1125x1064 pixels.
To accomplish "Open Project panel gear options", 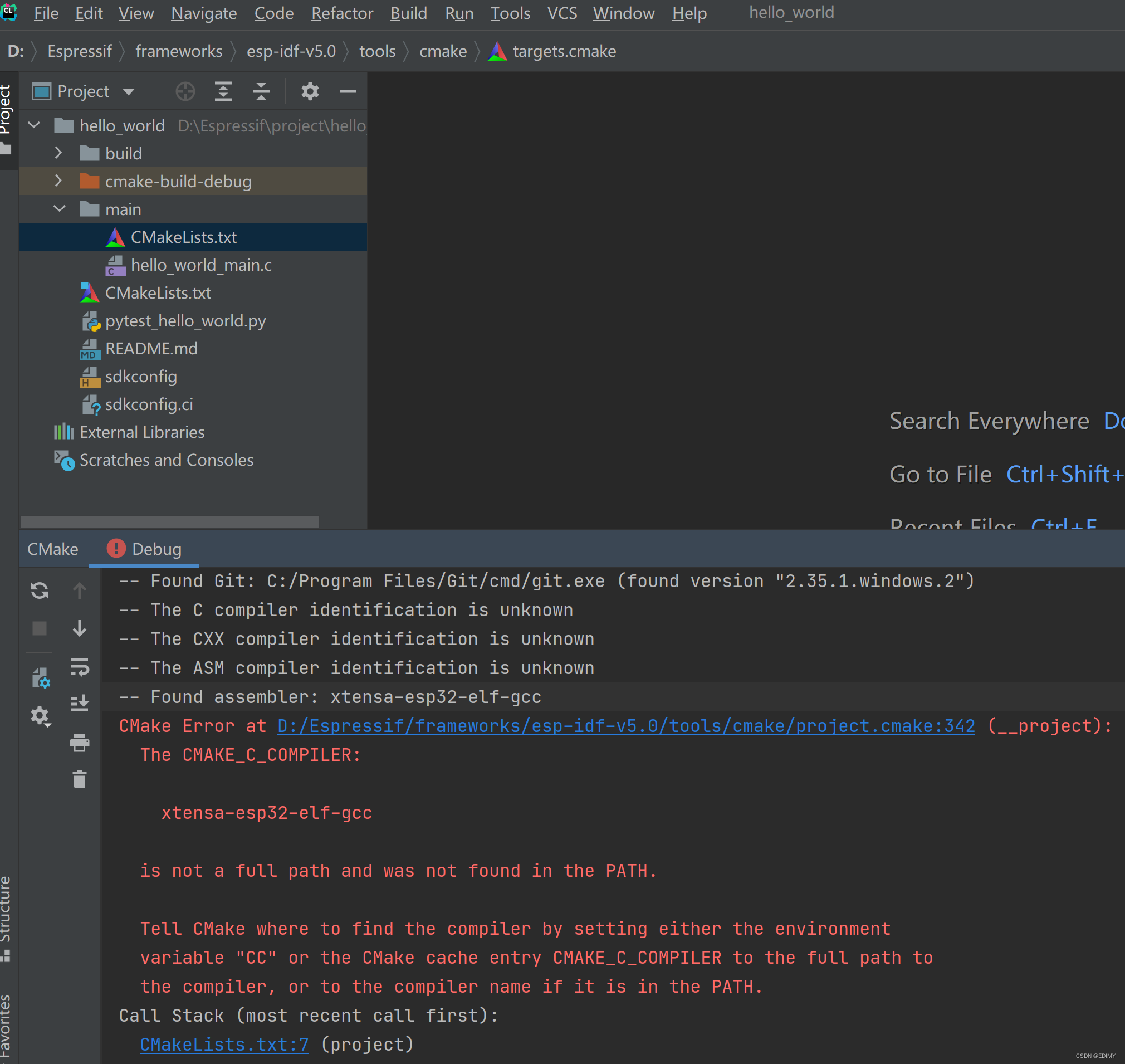I will pos(310,91).
